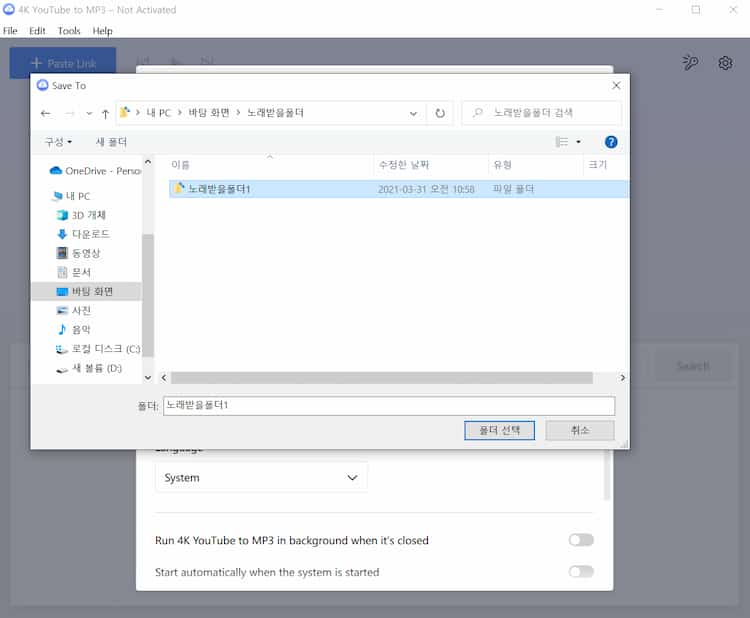The image size is (750, 618).
Task: Create a new folder with 새 폴더
Action: tap(111, 142)
